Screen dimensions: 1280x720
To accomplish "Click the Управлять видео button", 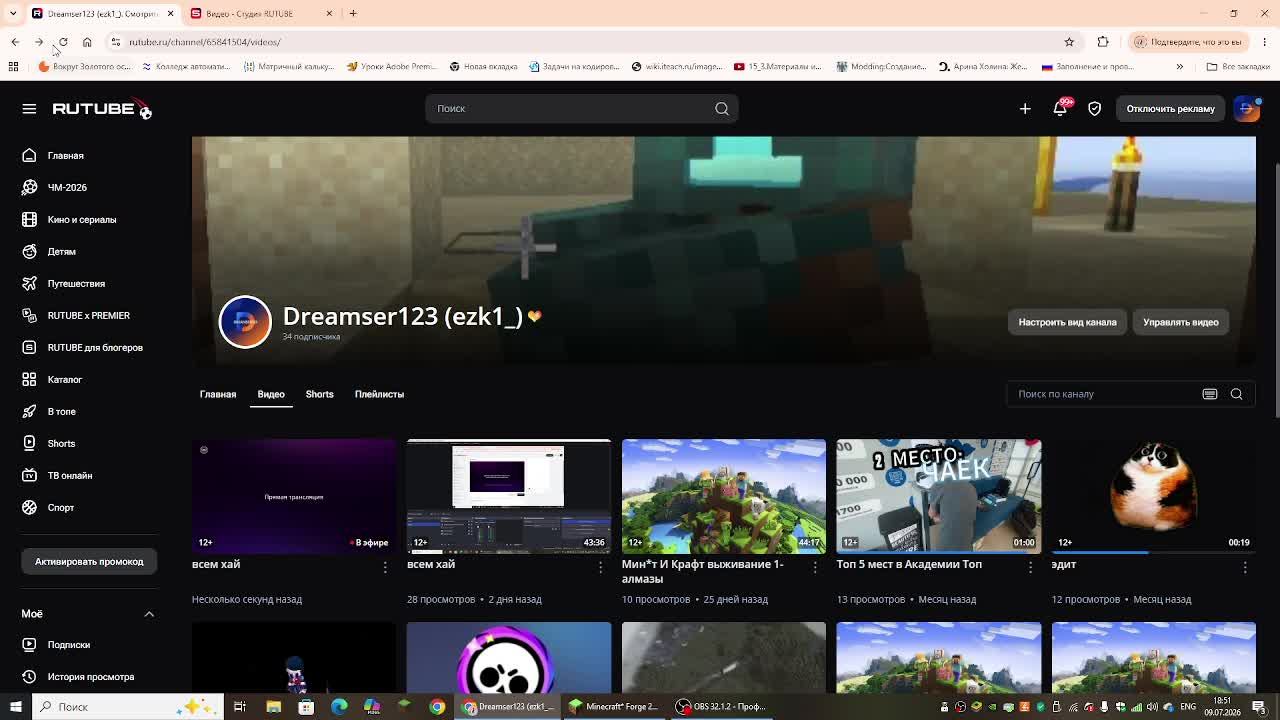I will [x=1181, y=322].
